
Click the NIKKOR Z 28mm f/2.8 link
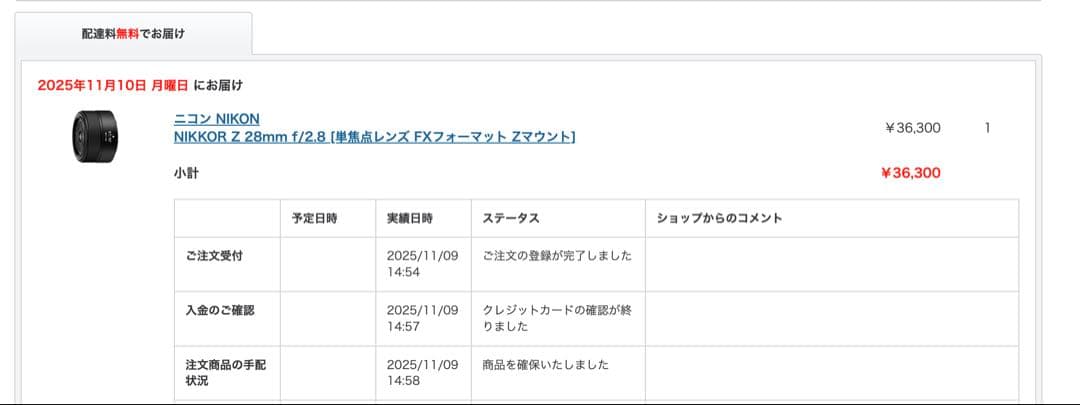tap(374, 137)
